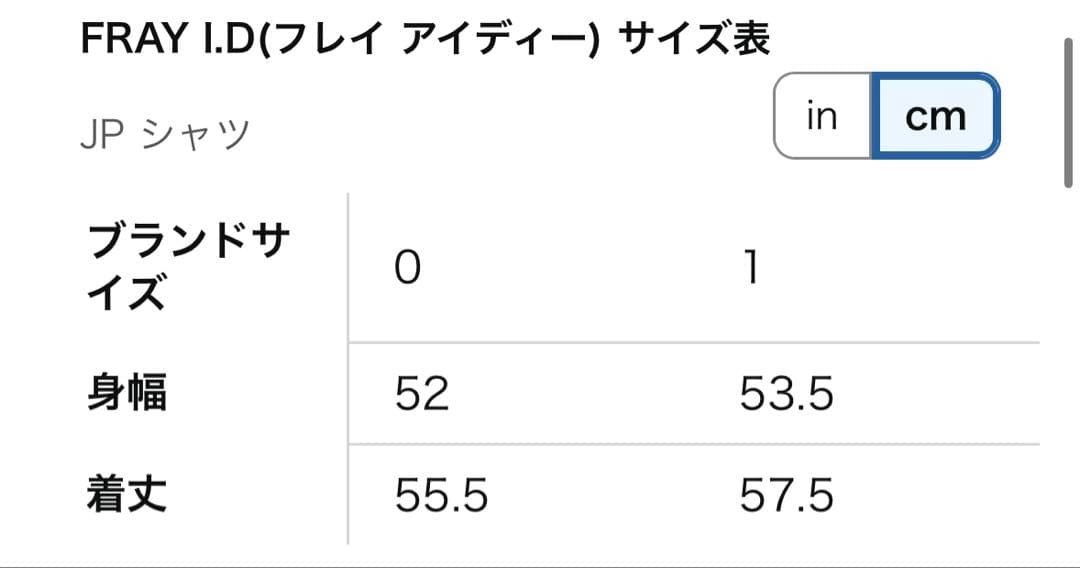
Task: Select the 身幅 row header
Action: coord(127,393)
